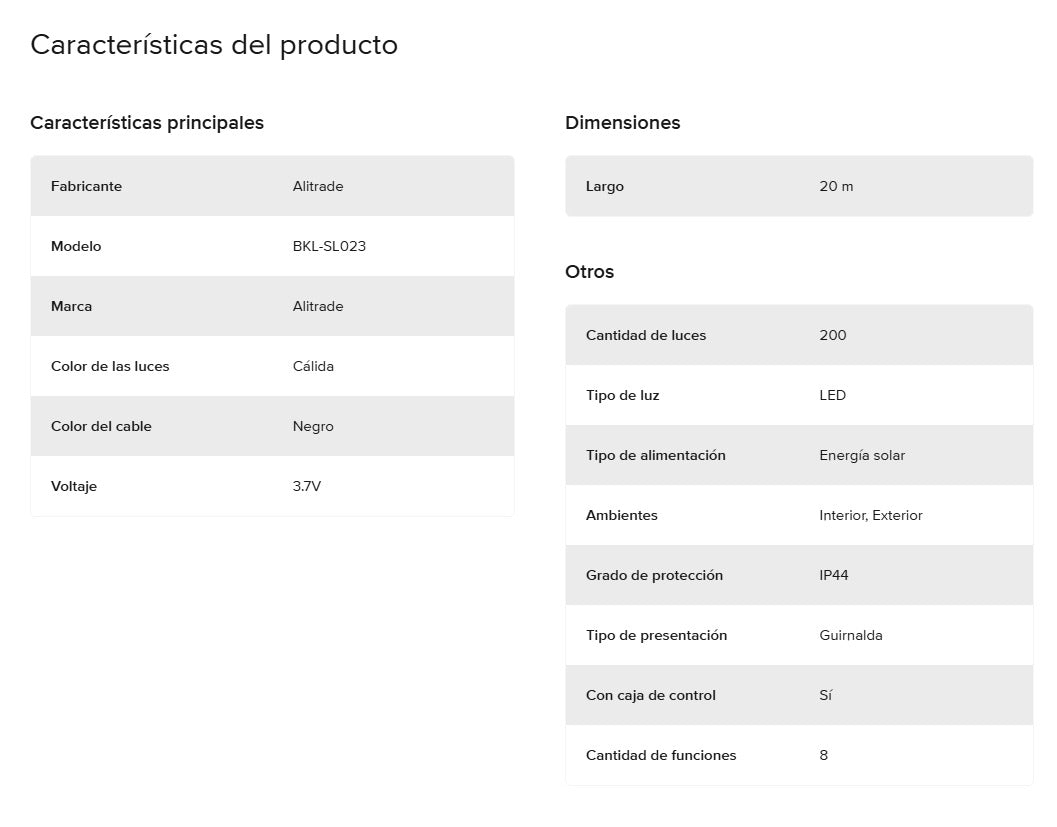Select the Fabricante row label
Image resolution: width=1057 pixels, height=827 pixels.
tap(86, 187)
